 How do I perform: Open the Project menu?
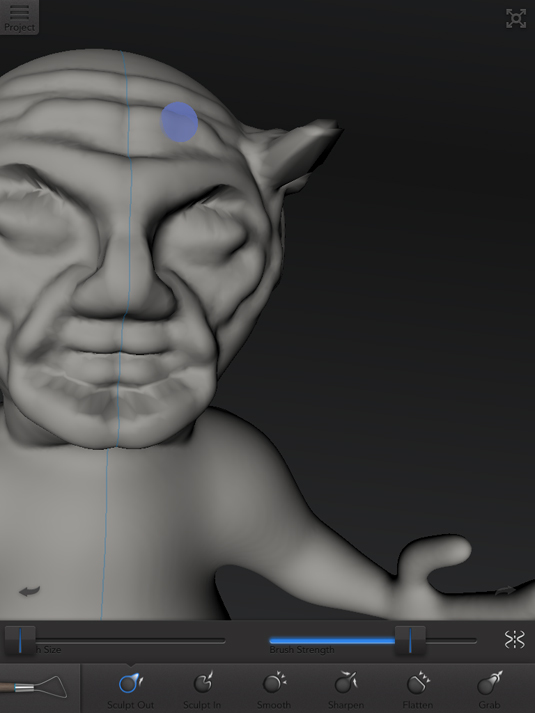point(19,17)
